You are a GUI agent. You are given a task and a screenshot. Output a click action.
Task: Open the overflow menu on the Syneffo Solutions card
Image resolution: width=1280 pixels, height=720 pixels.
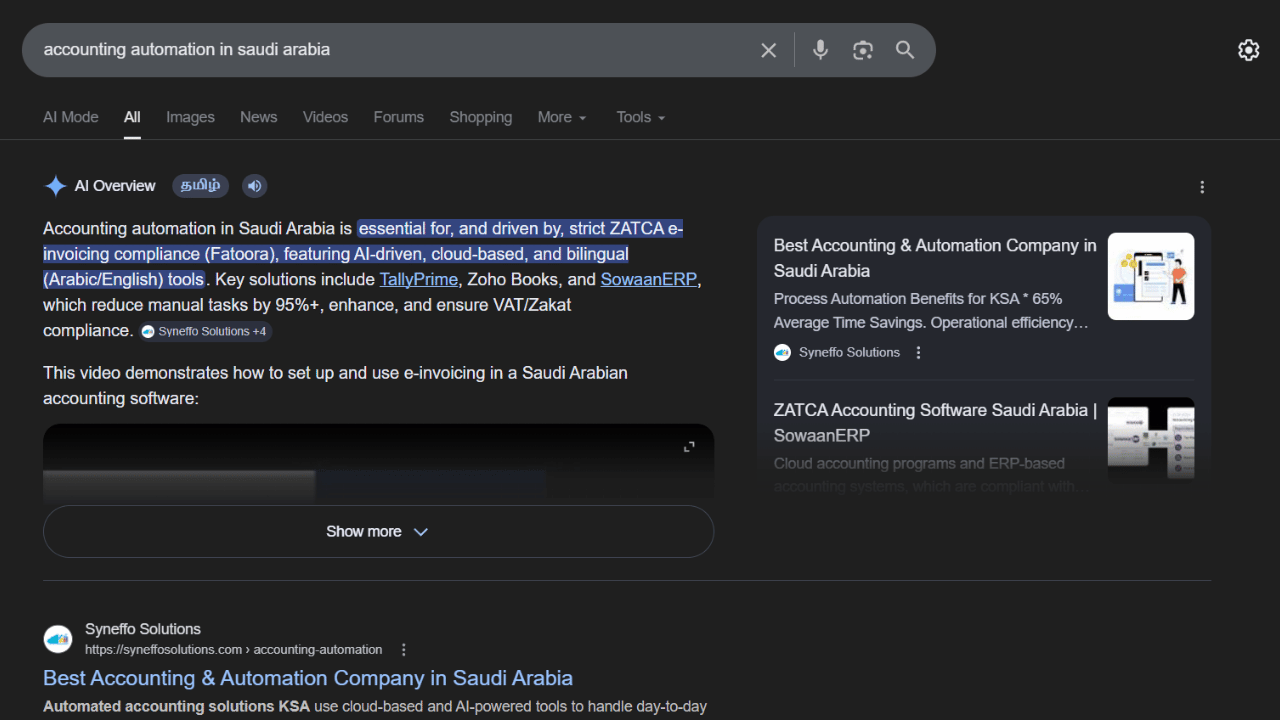[x=918, y=351]
